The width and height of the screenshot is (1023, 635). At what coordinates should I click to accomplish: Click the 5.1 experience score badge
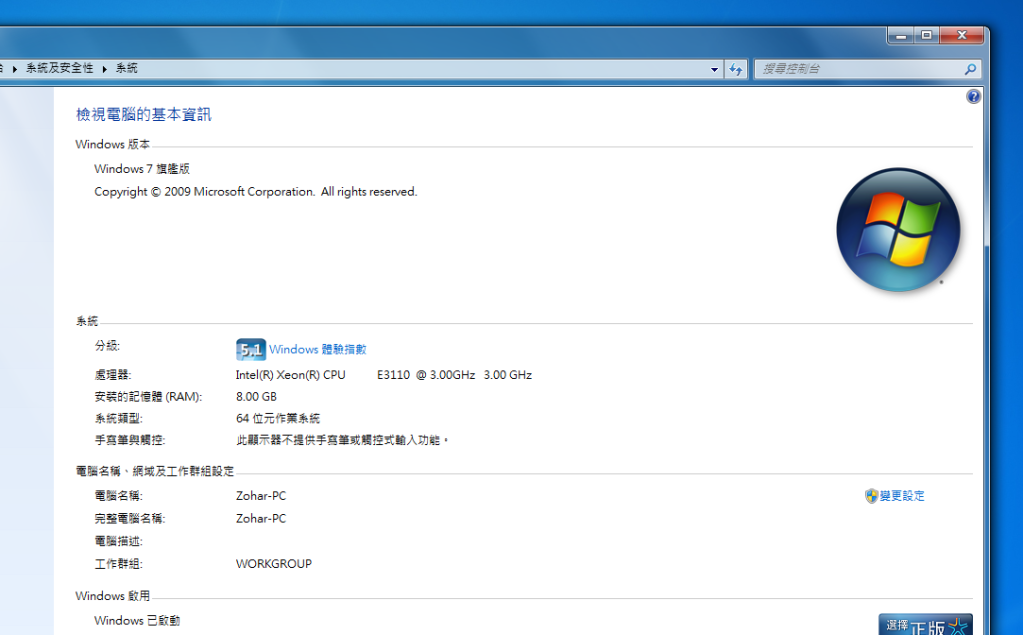point(250,350)
